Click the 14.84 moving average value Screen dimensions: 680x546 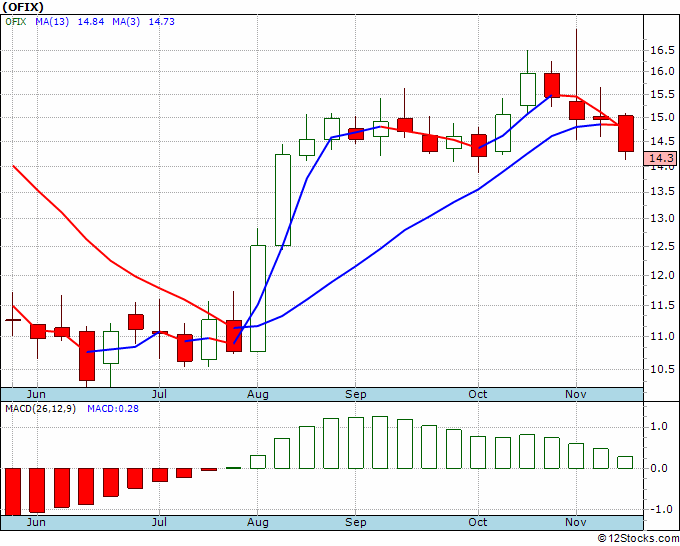[91, 21]
